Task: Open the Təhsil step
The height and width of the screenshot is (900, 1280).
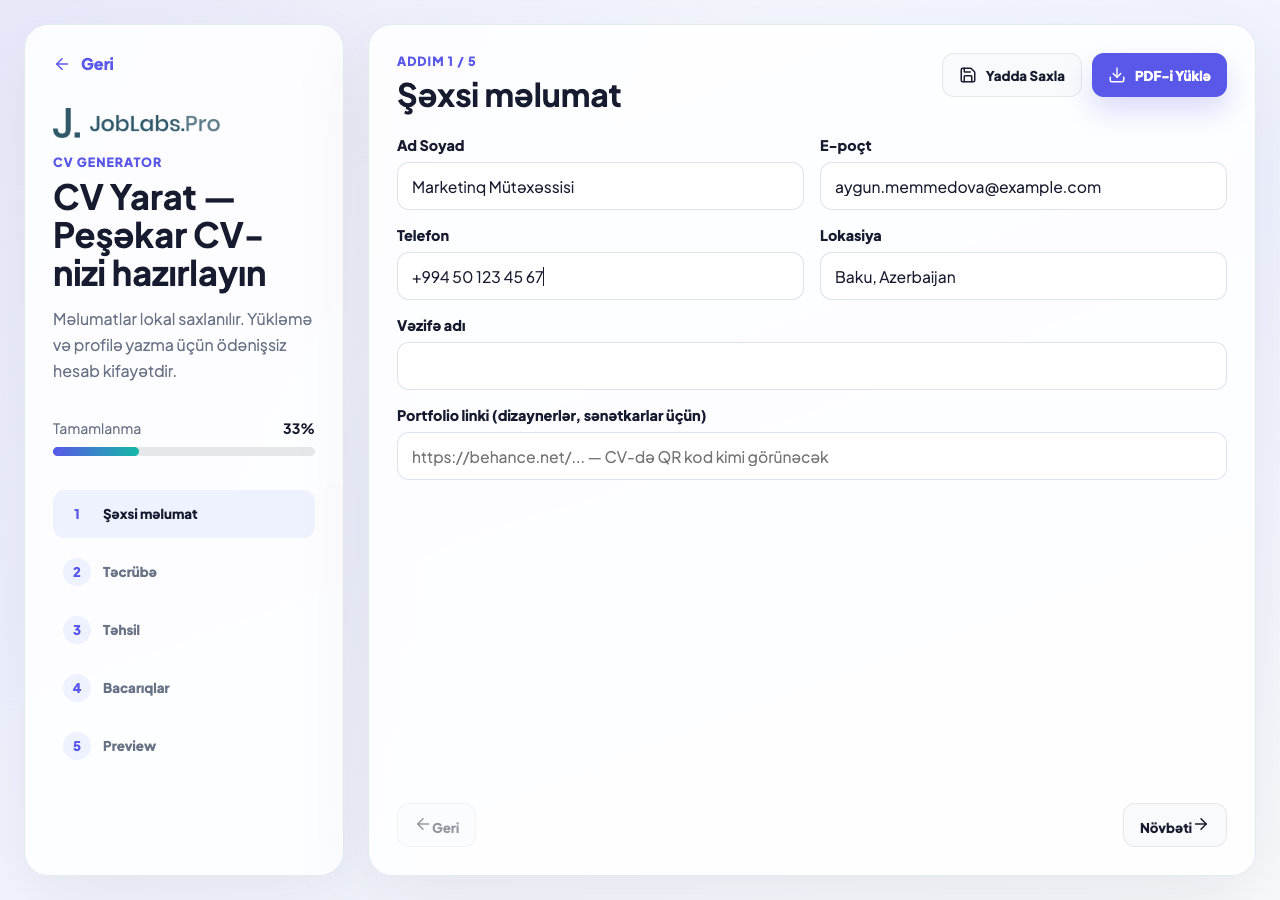Action: (x=184, y=630)
